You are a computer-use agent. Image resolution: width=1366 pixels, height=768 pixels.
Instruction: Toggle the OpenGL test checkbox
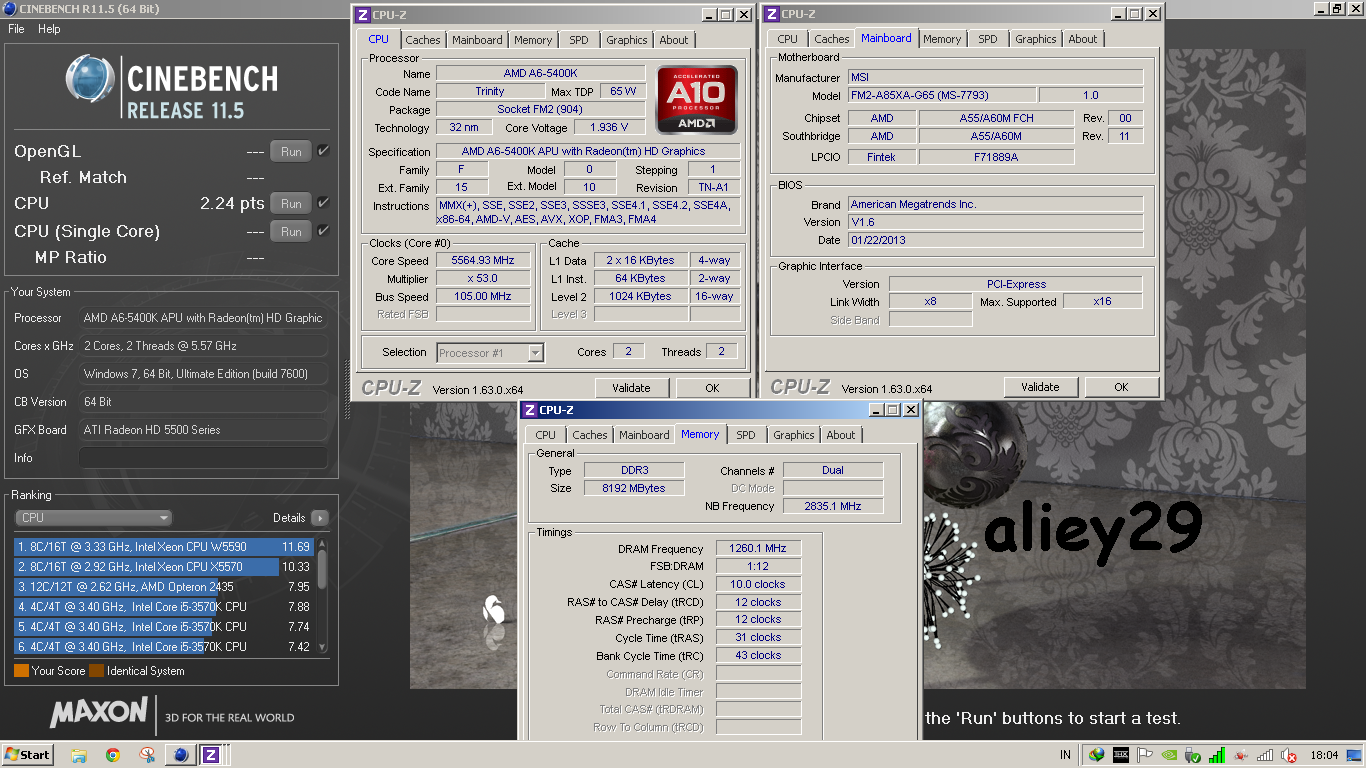coord(323,151)
